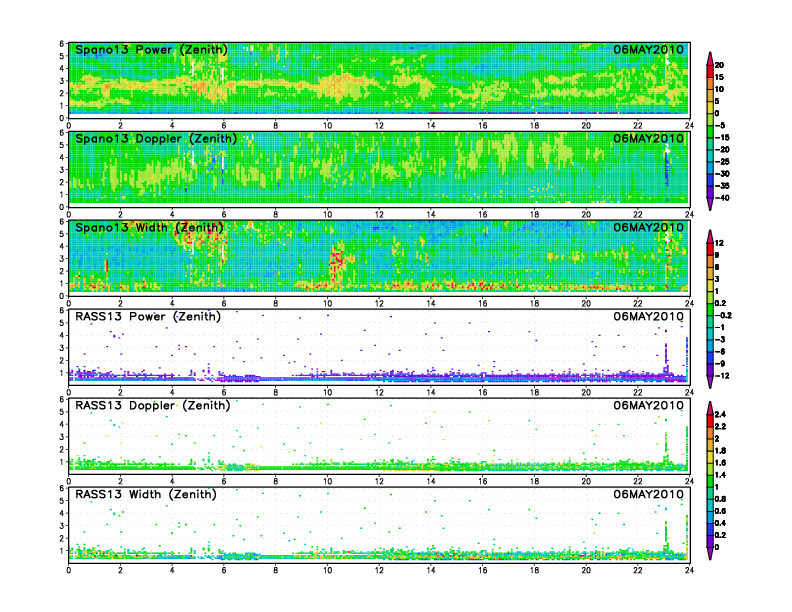Click hour '2' tick under RASS13 Doppler panel
The image size is (792, 612).
pos(120,481)
